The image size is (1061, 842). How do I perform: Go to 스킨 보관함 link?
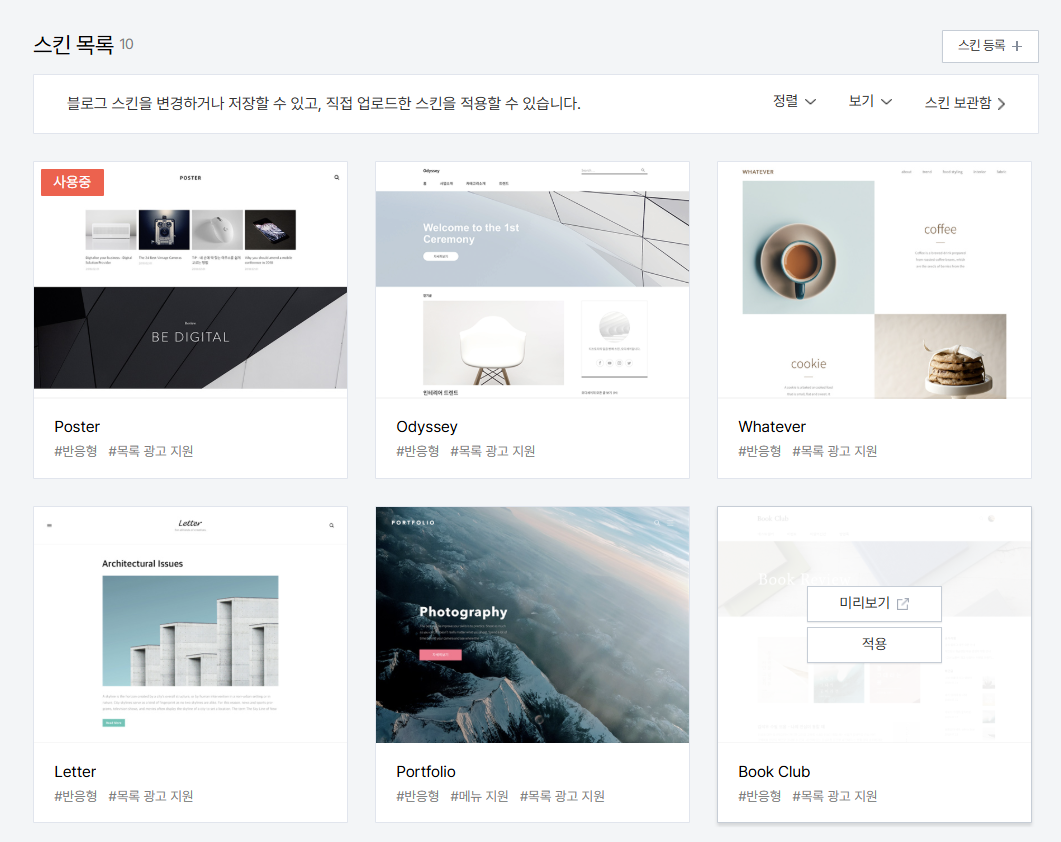(965, 103)
